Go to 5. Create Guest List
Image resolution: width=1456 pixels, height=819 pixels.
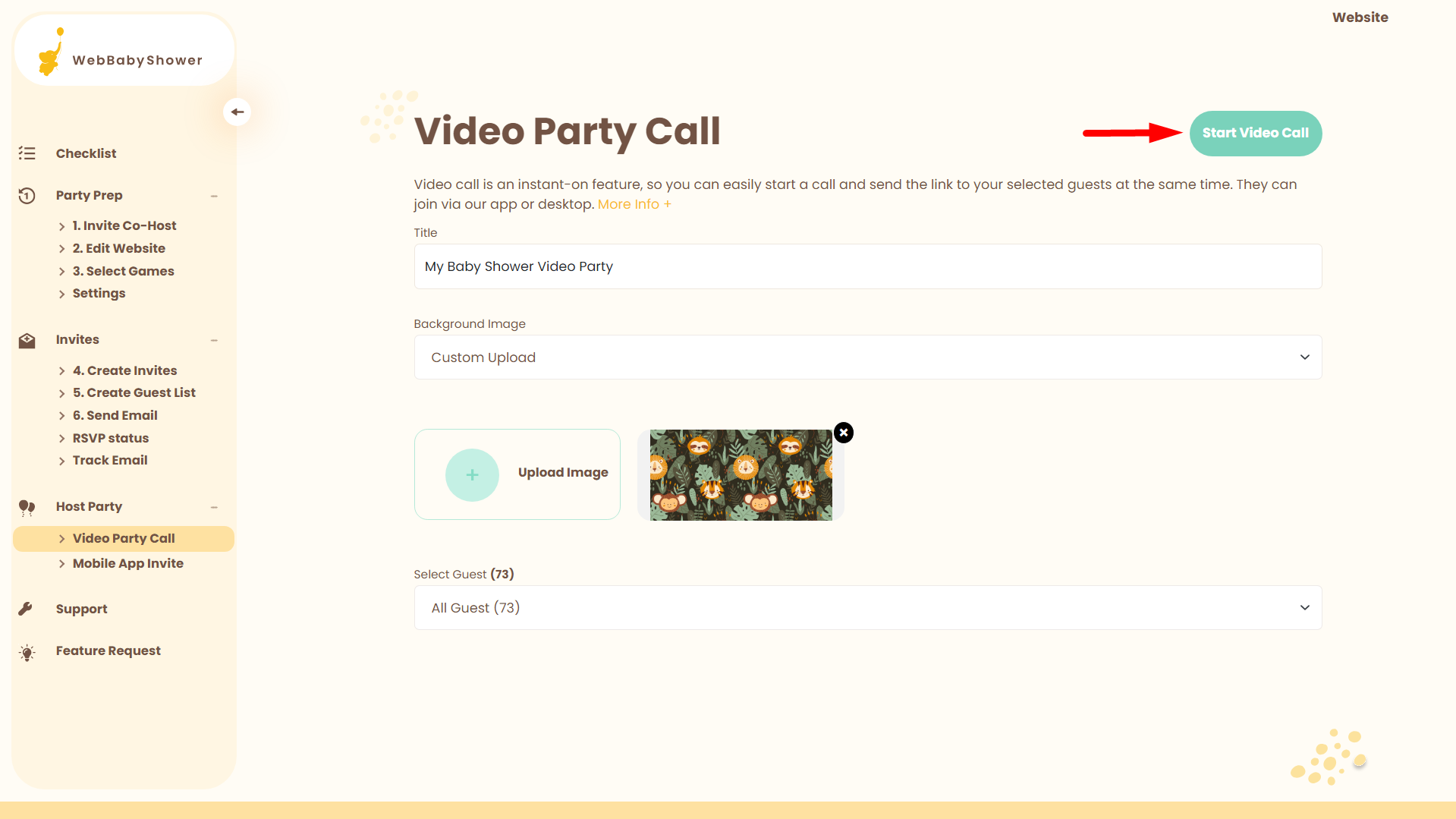134,392
